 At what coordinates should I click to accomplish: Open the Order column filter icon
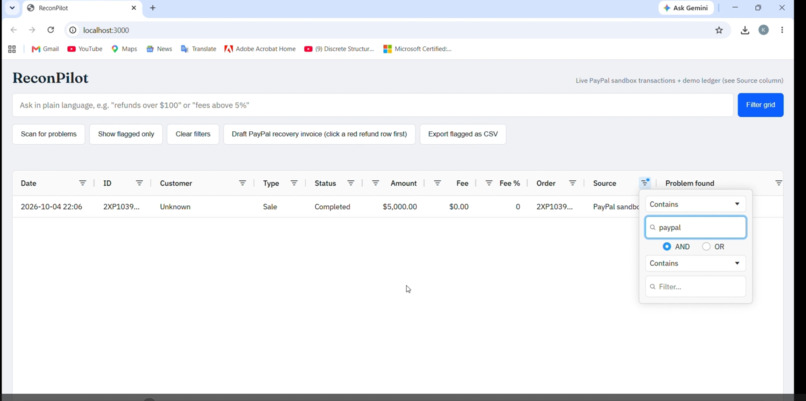[572, 183]
